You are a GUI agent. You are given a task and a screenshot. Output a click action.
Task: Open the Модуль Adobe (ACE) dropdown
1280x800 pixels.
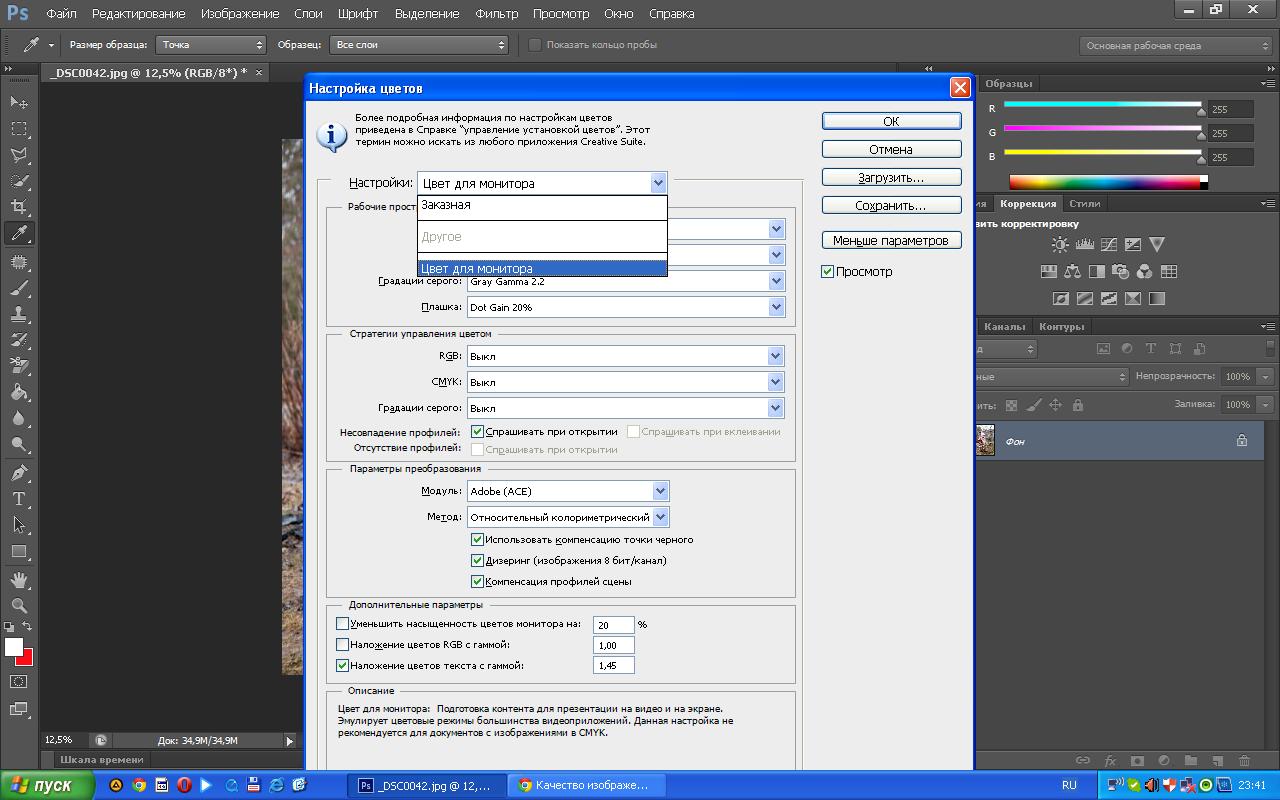(660, 491)
